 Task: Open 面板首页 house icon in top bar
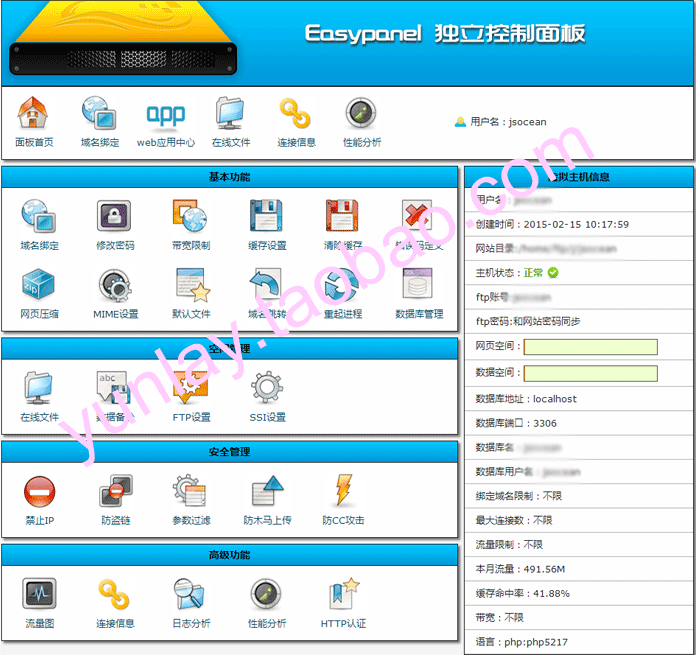coord(32,113)
